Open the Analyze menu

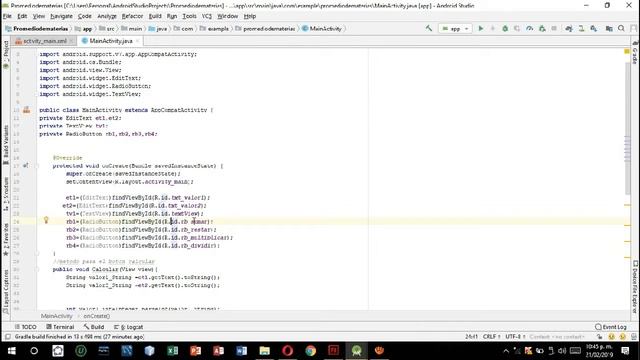coord(107,16)
